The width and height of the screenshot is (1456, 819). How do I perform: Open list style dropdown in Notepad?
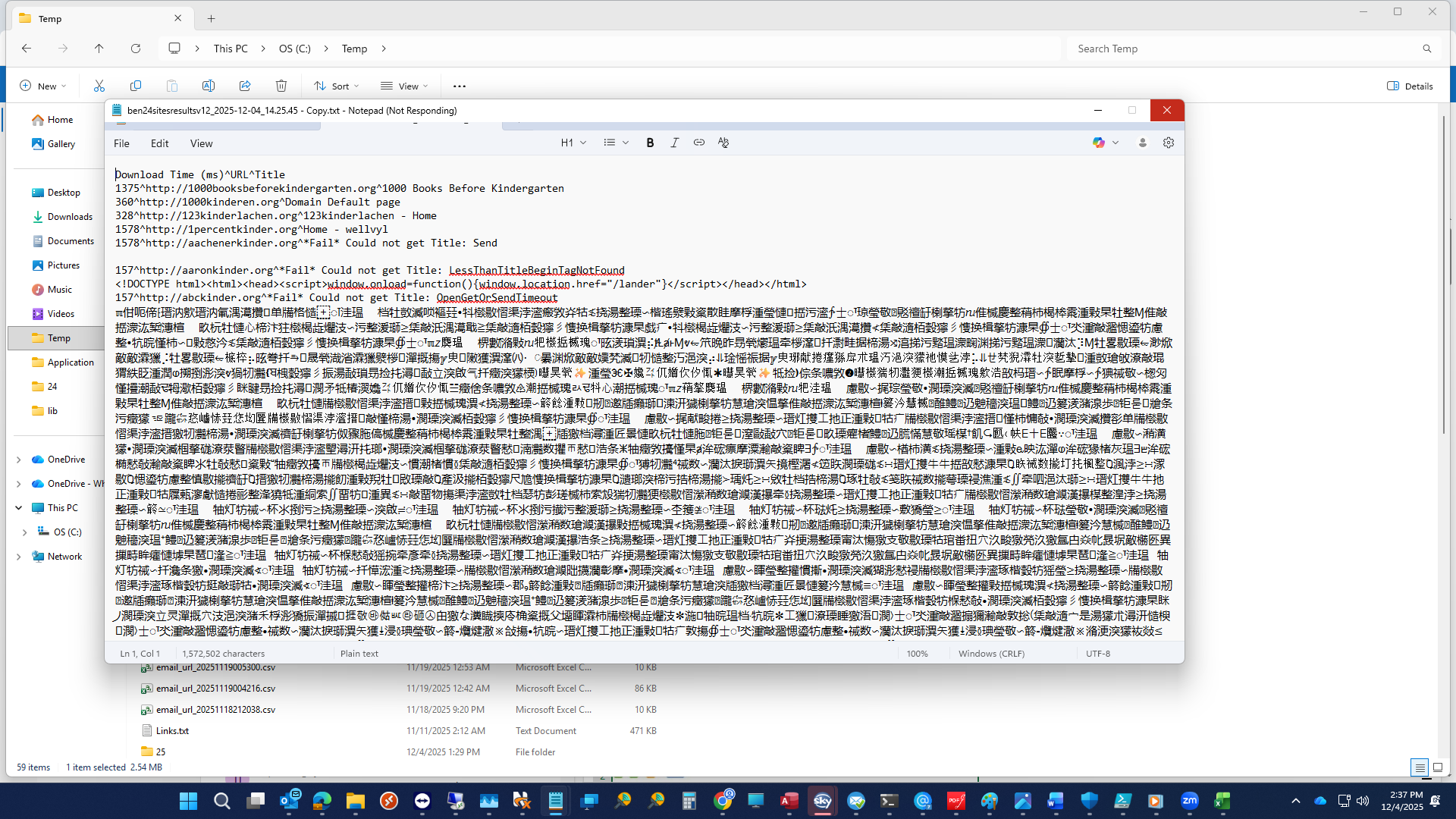[616, 143]
